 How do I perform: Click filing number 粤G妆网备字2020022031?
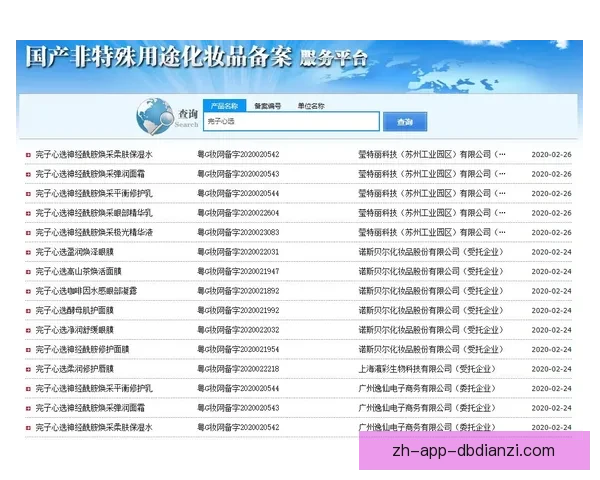click(238, 252)
